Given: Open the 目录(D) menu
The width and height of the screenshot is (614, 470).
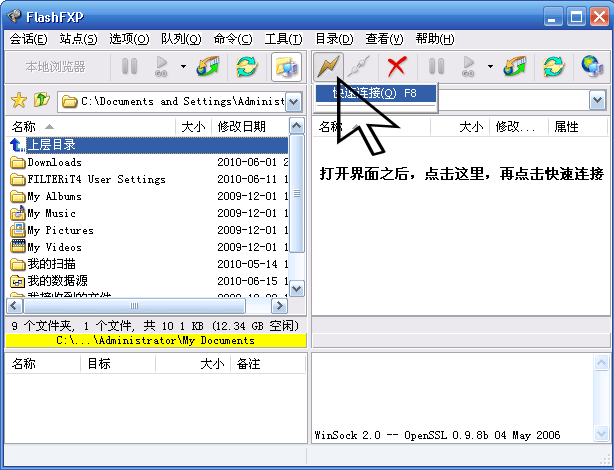Looking at the screenshot, I should coord(334,39).
